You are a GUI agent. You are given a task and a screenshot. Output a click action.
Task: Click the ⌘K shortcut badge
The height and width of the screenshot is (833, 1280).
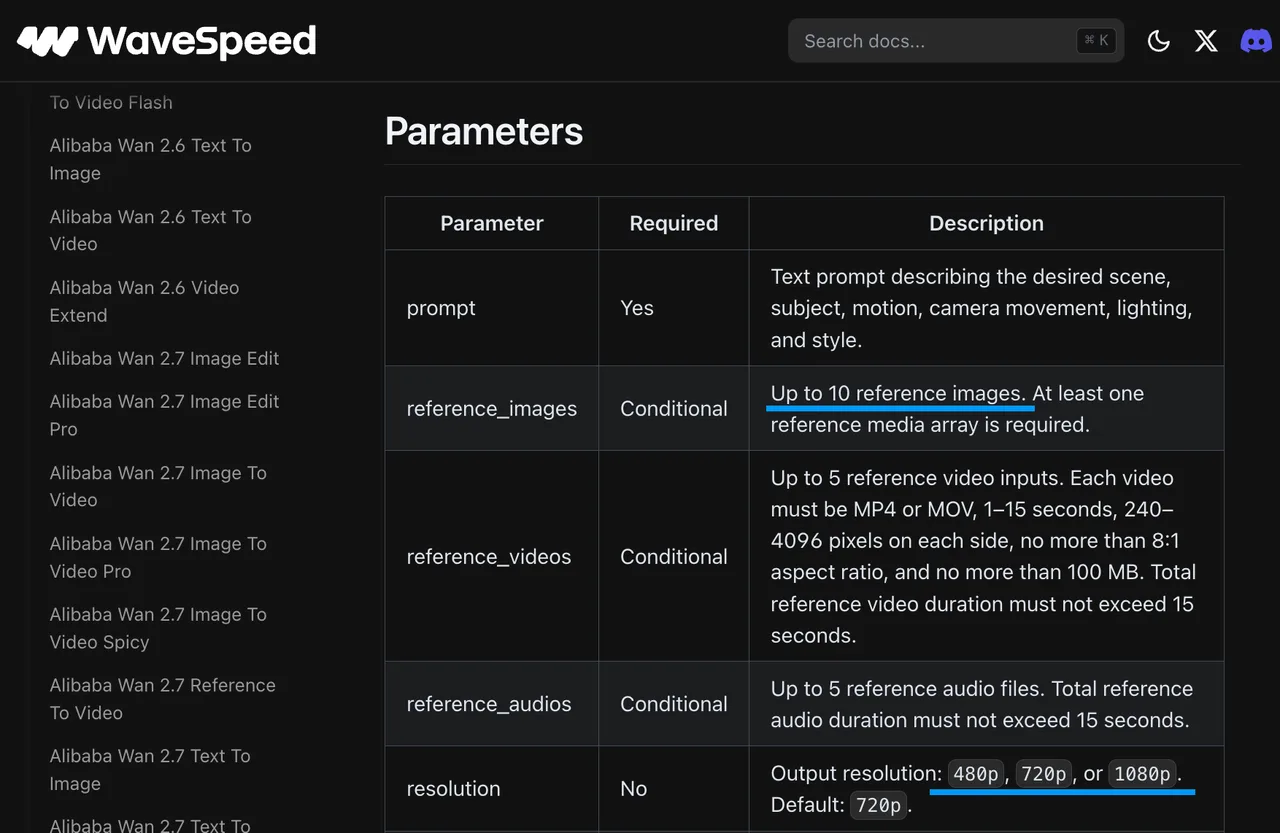tap(1096, 41)
